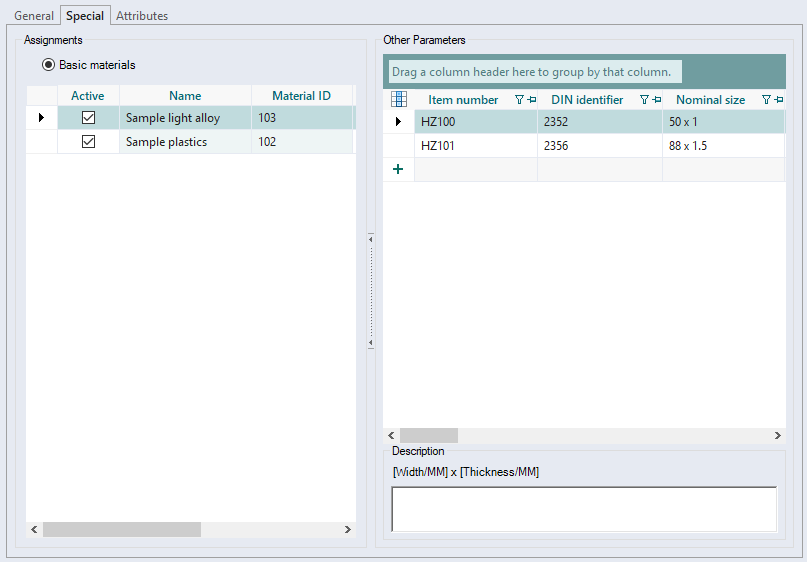Click the filter icon in Item number column
This screenshot has width=807, height=562.
[519, 100]
